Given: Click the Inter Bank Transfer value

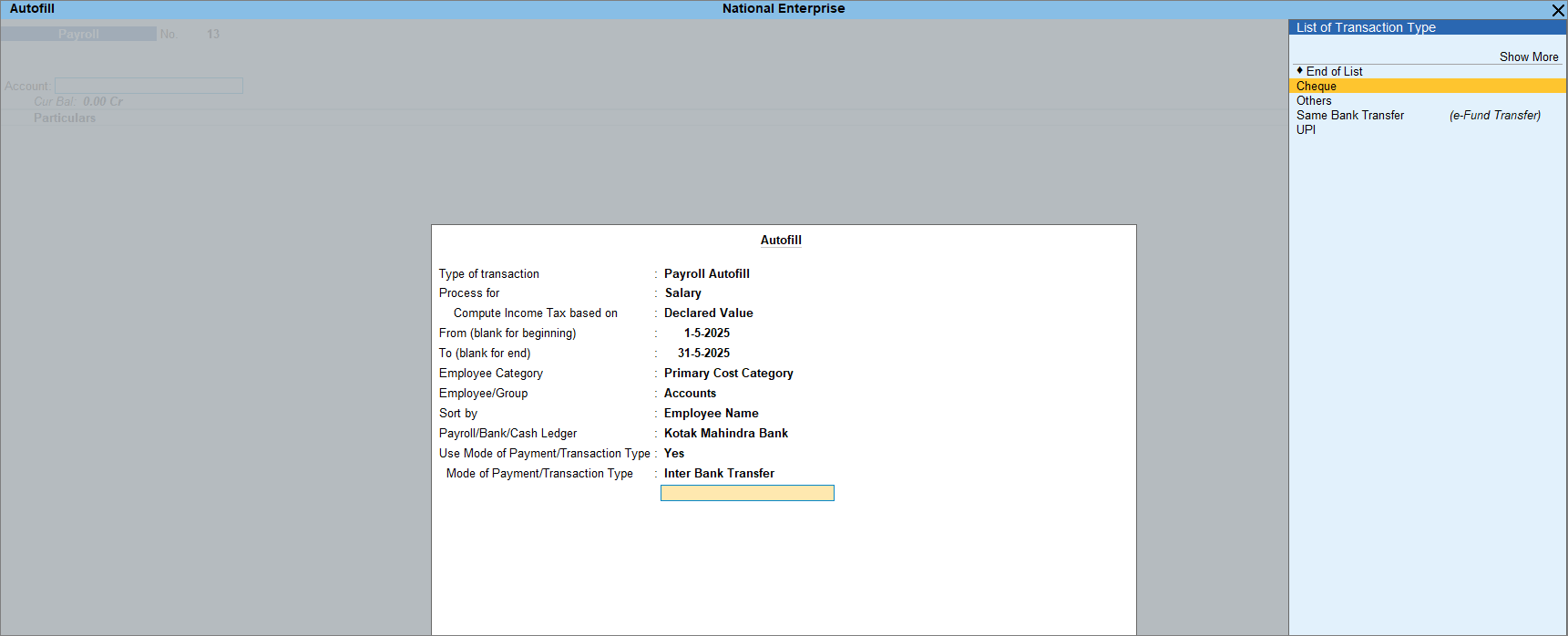Looking at the screenshot, I should tap(719, 473).
